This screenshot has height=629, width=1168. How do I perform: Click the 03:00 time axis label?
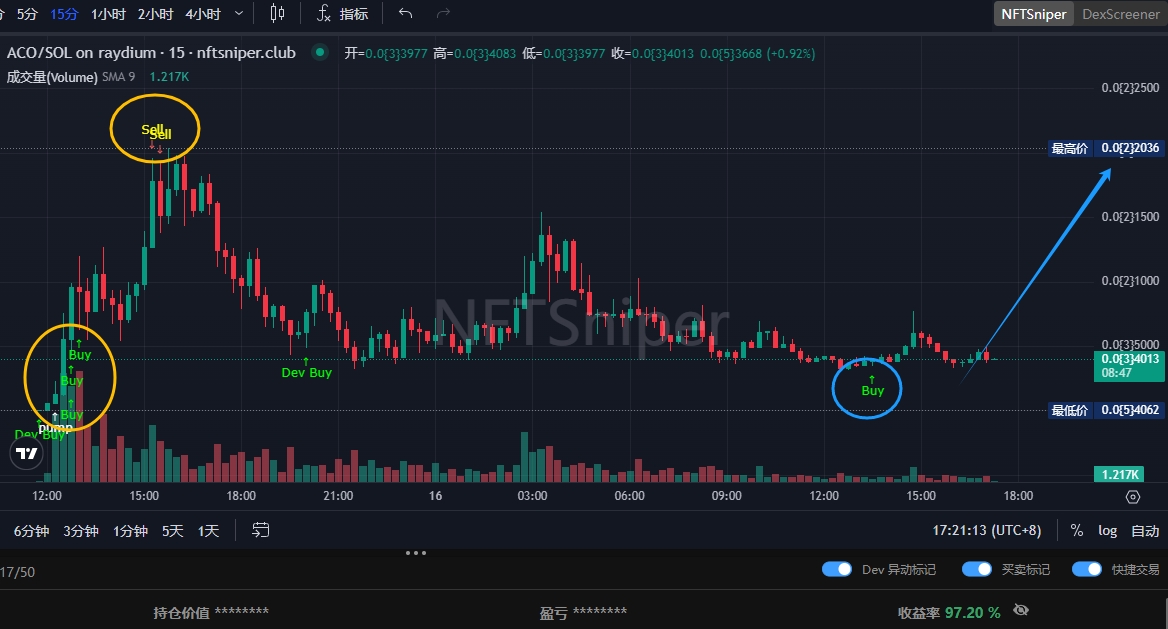pyautogui.click(x=532, y=496)
